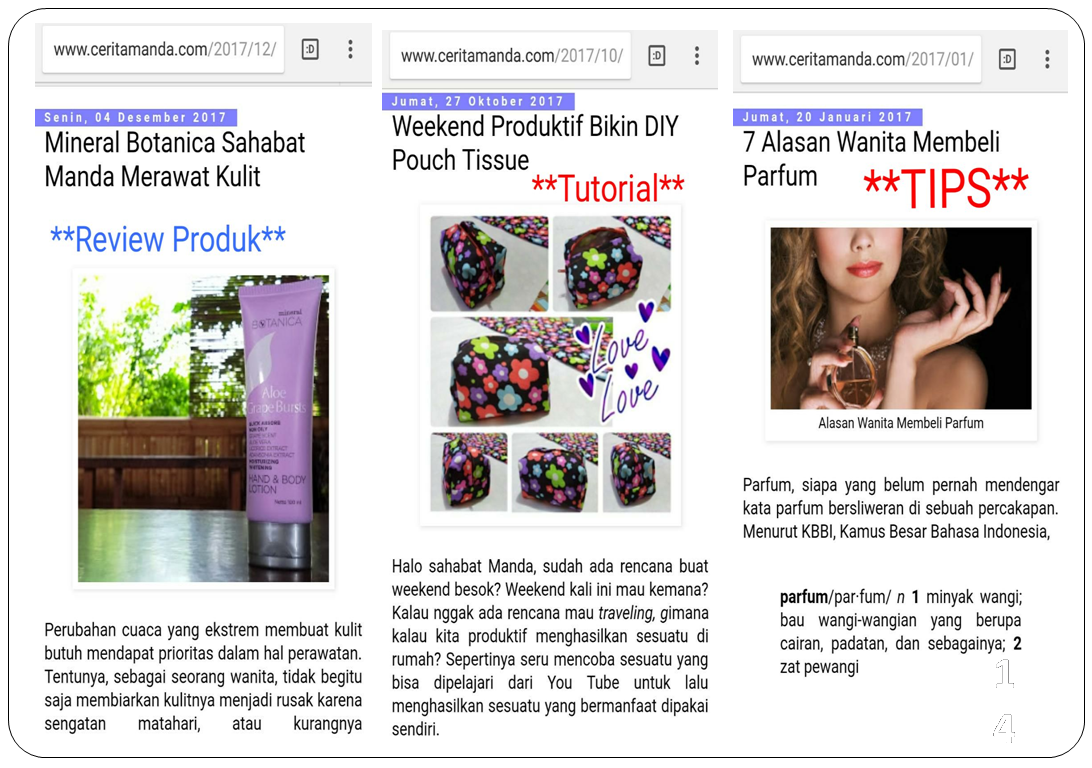
Task: Click Alasan Wanita Membeli Parfum caption
Action: (900, 423)
